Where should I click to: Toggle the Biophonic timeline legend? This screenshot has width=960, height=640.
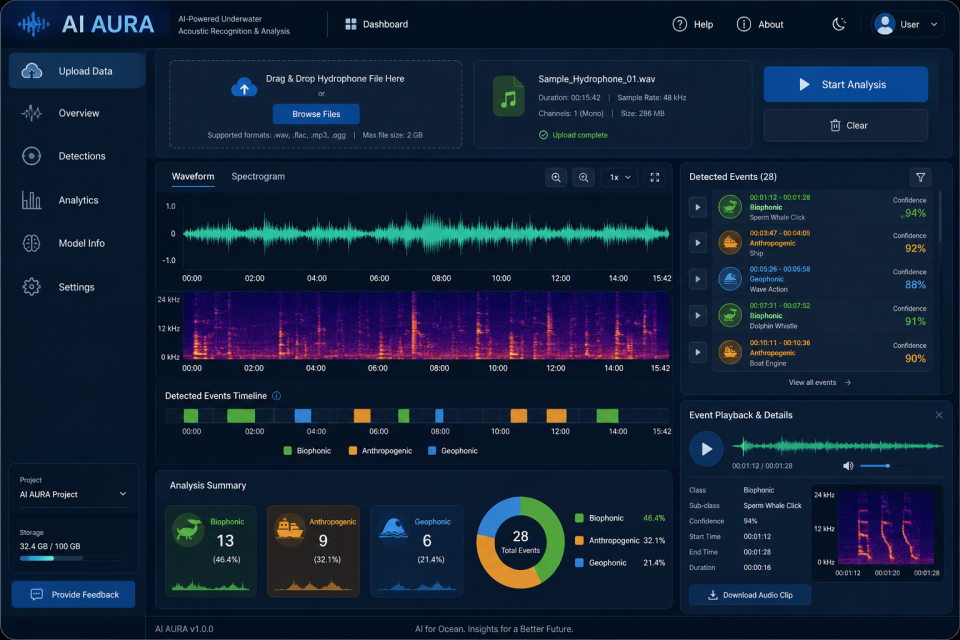point(307,451)
